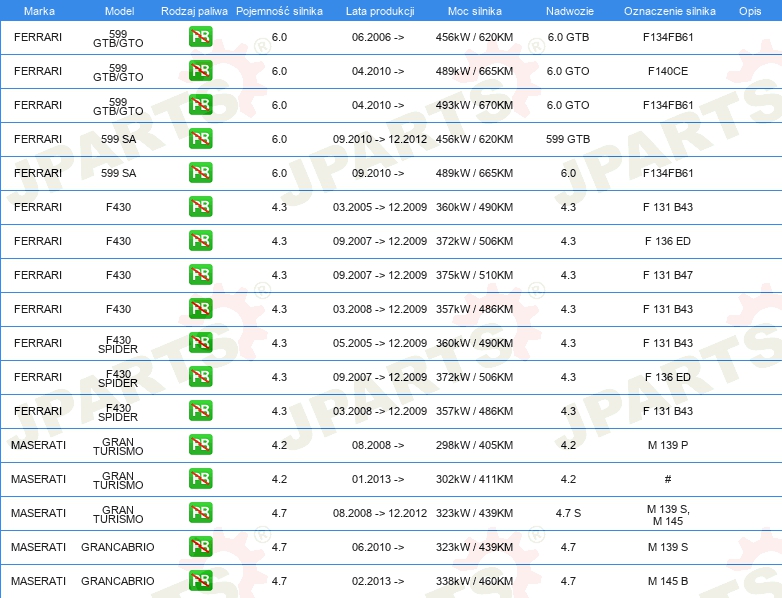Click the fuel icon in the Grancabrio 06.2010 row
The image size is (782, 598).
[200, 547]
